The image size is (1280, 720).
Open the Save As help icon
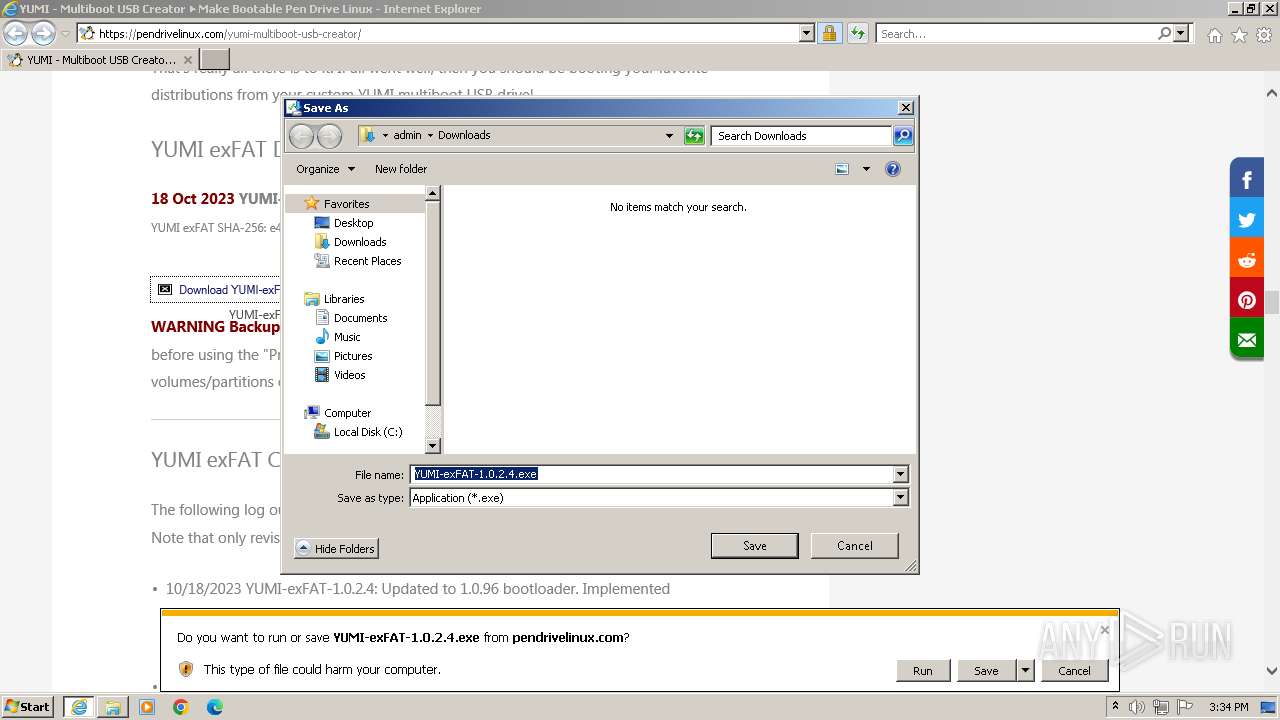tap(893, 169)
